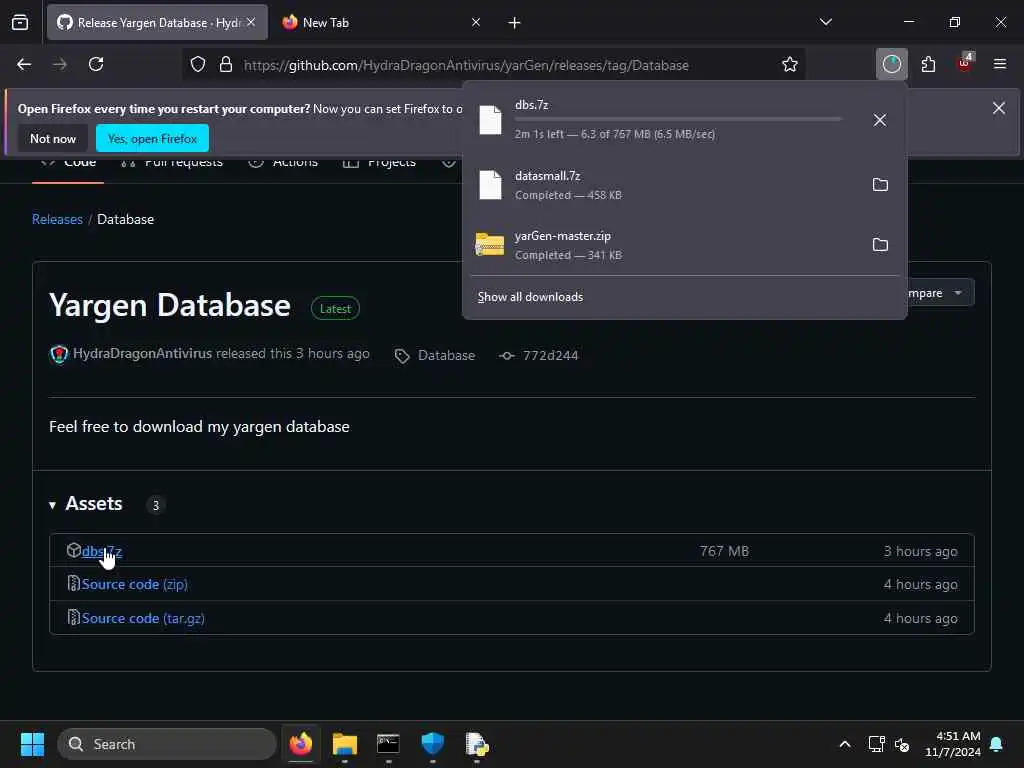Viewport: 1024px width, 768px height.
Task: Go forward to the next page
Action: 60,65
